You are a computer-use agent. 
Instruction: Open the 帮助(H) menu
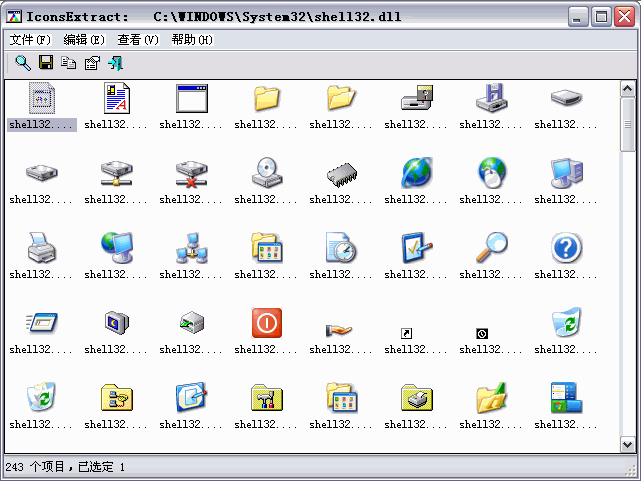pos(192,40)
